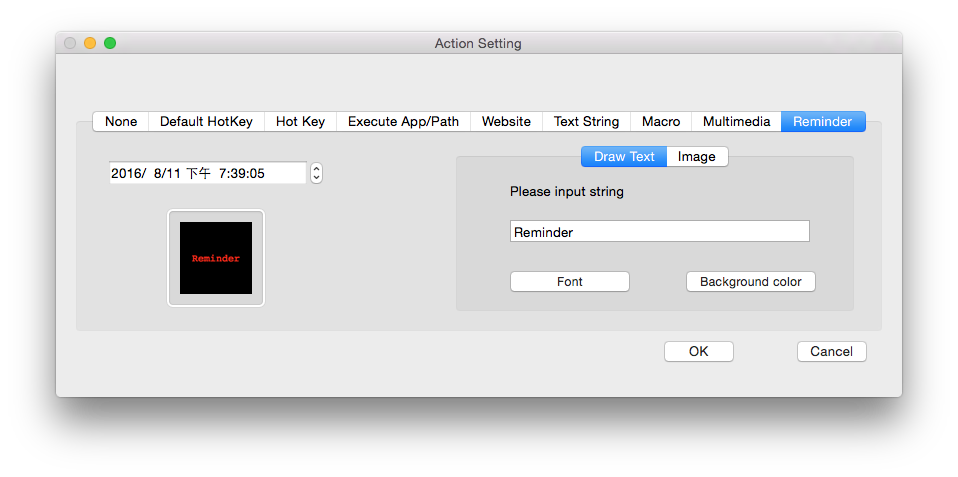Viewport: 958px width, 477px height.
Task: Switch to the Text String tab
Action: coord(586,121)
